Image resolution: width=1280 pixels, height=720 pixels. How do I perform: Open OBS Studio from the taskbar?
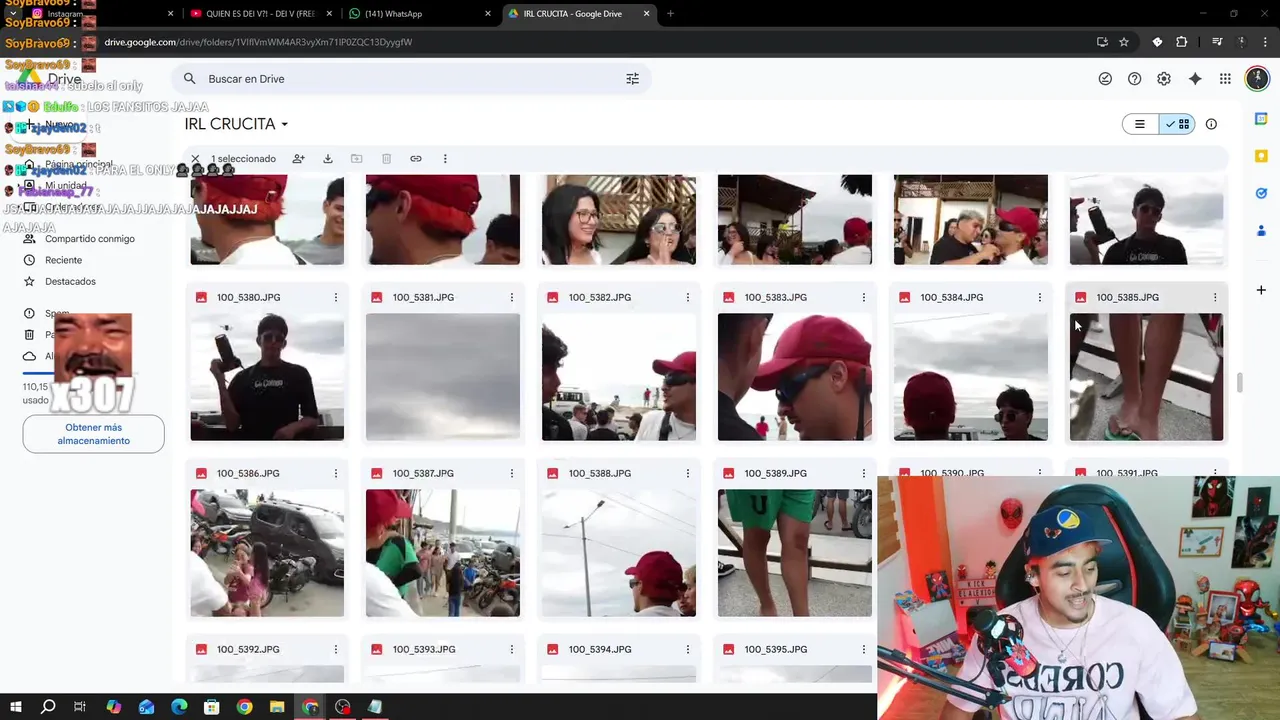coord(343,707)
